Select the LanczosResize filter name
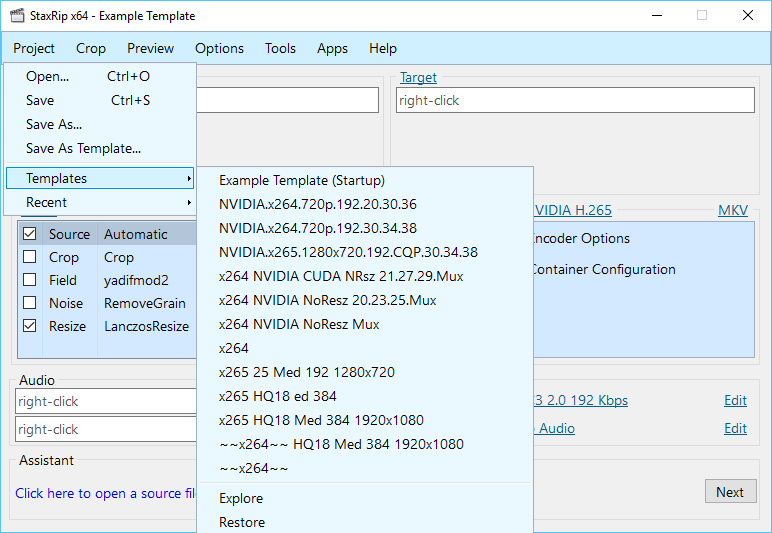Screen dimensions: 772x533 pos(146,326)
